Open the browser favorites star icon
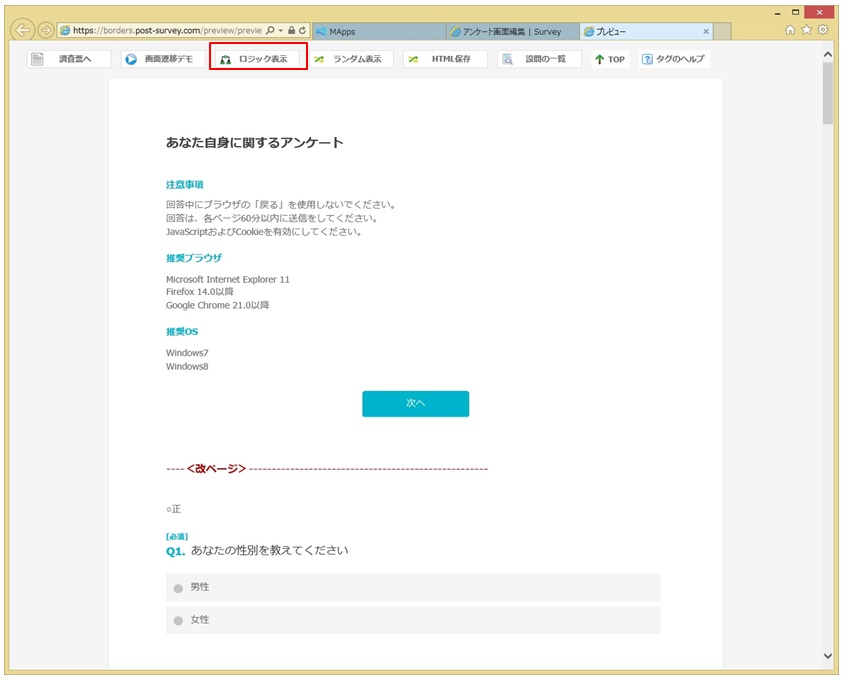This screenshot has width=845, height=681. [806, 30]
